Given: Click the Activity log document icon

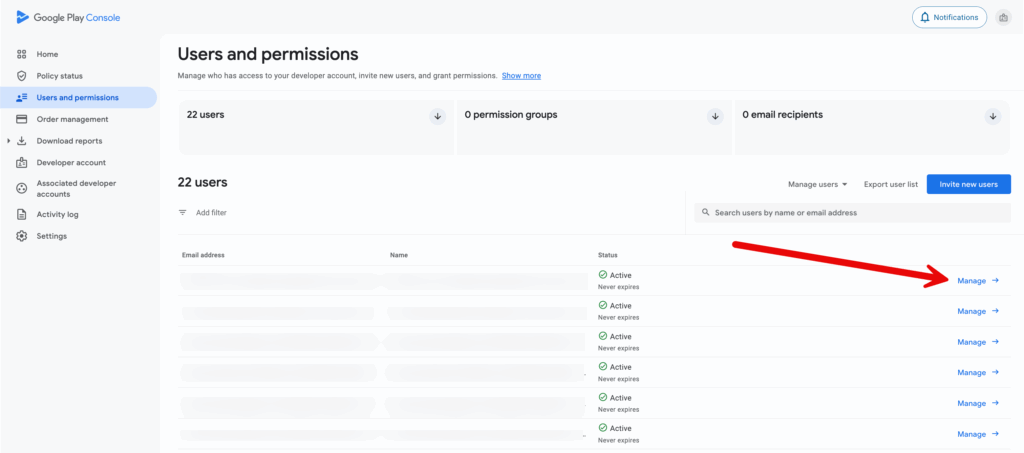Looking at the screenshot, I should 22,214.
